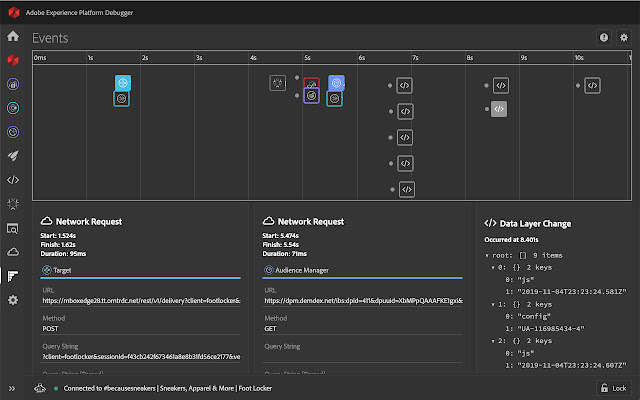Open the Launch rocket icon in sidebar
Viewport: 640px width, 400px height.
coord(13,156)
